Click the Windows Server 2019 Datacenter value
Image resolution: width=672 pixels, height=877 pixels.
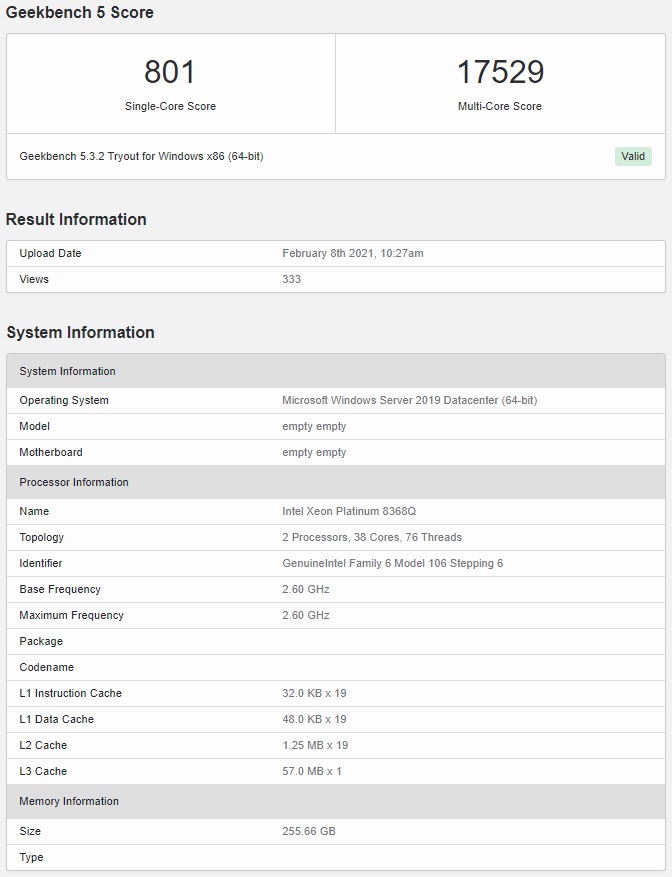click(409, 400)
